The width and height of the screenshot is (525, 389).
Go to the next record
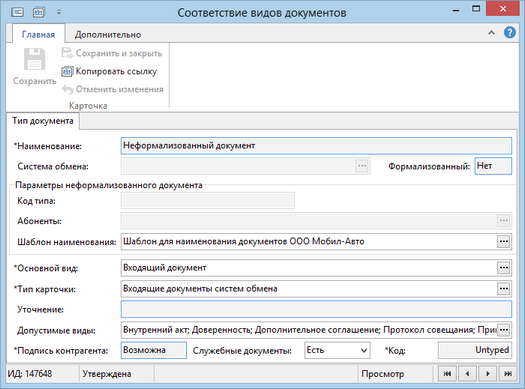pyautogui.click(x=488, y=374)
